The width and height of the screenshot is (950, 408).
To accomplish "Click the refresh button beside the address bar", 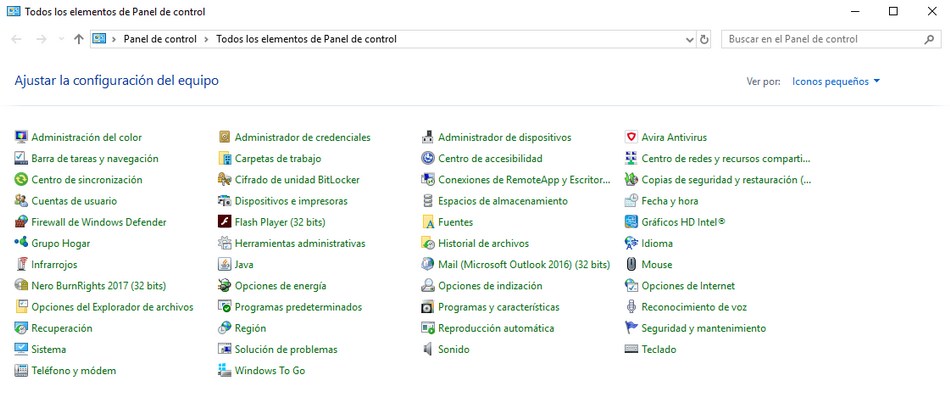I will (x=704, y=39).
